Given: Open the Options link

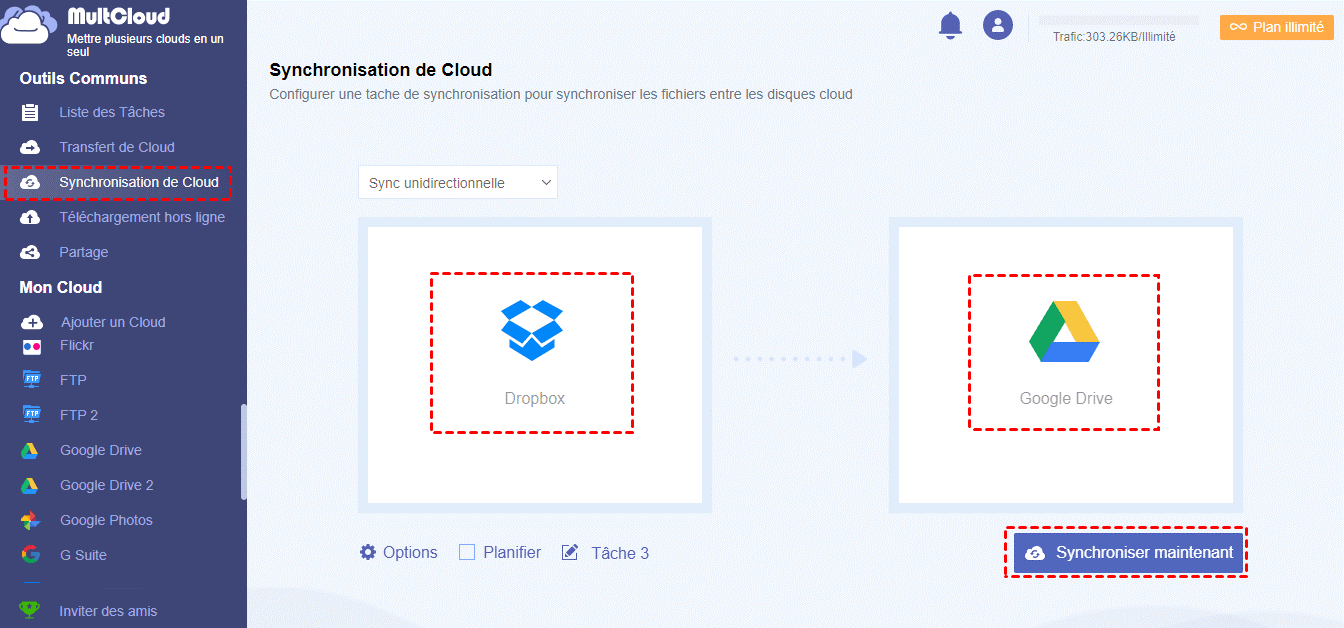Looking at the screenshot, I should 410,552.
